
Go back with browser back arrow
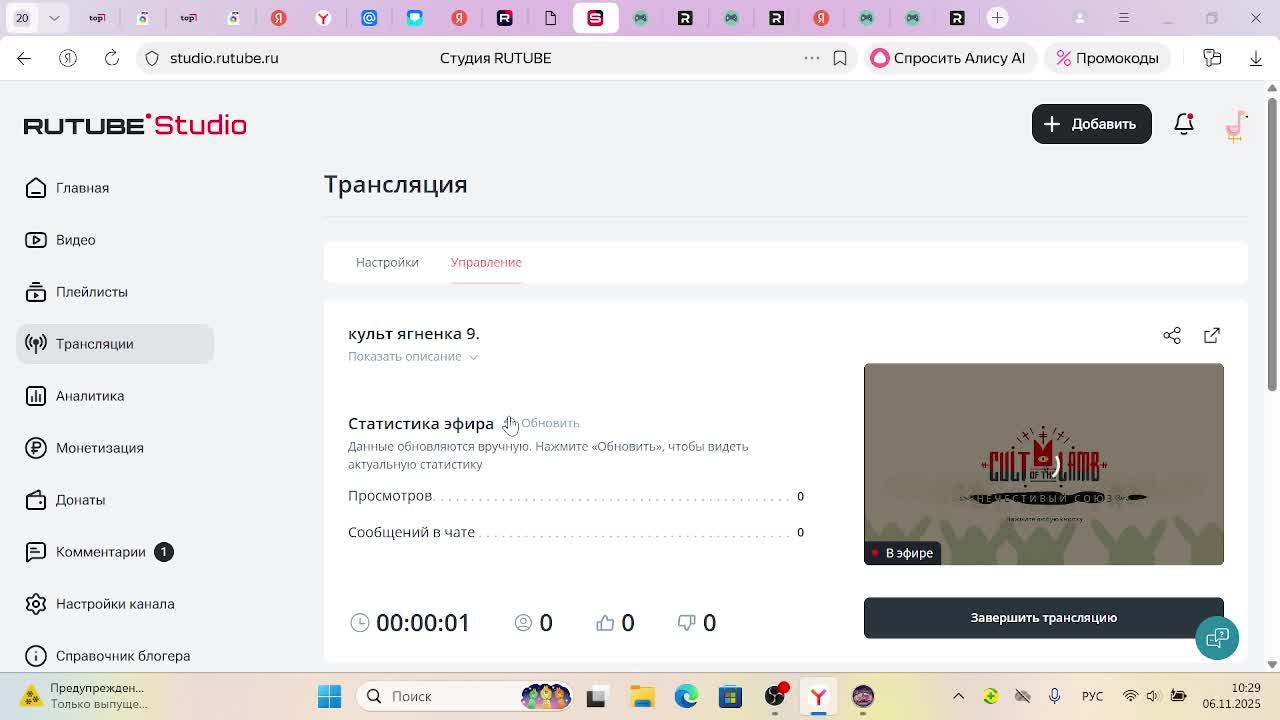tap(24, 58)
